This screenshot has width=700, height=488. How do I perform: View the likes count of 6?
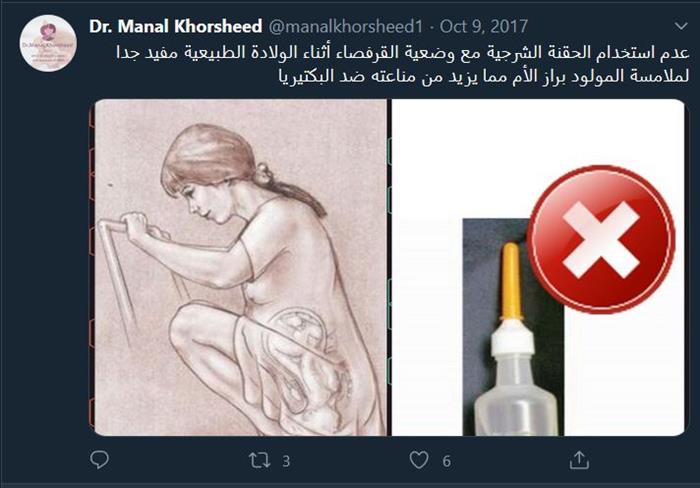(x=446, y=461)
